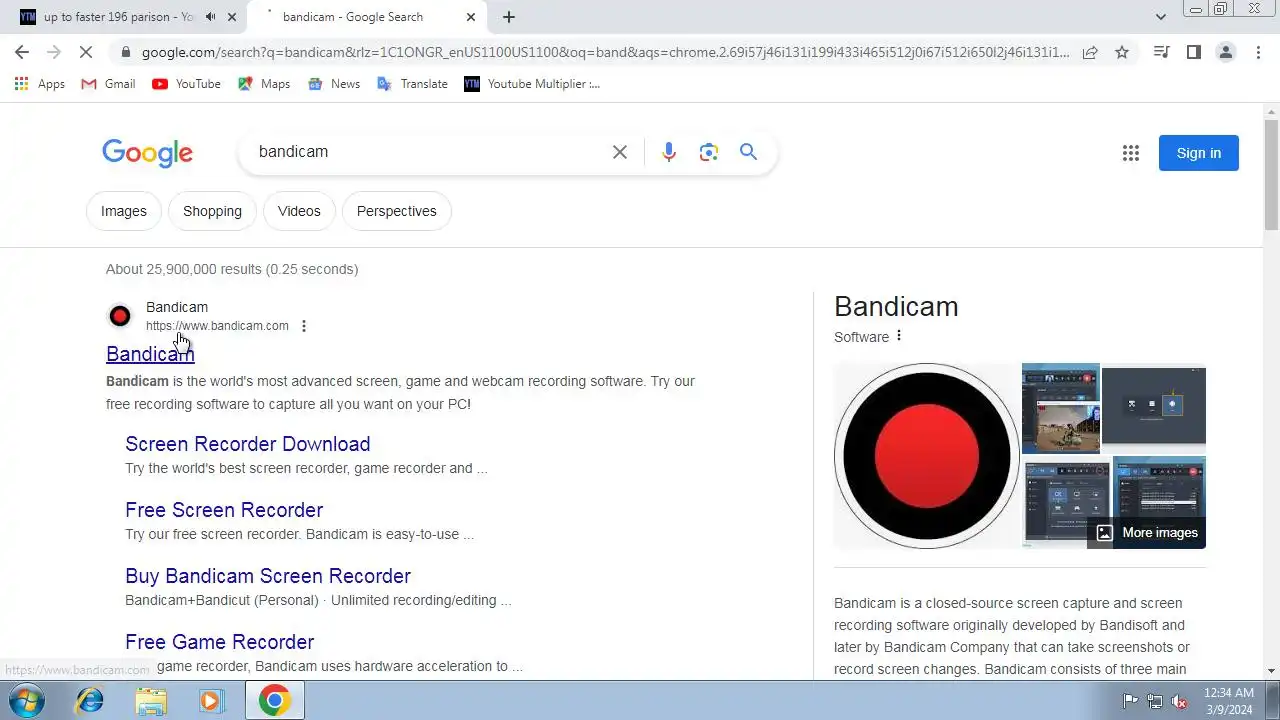Image resolution: width=1280 pixels, height=720 pixels.
Task: Open a new tab with the plus icon
Action: coord(509,17)
